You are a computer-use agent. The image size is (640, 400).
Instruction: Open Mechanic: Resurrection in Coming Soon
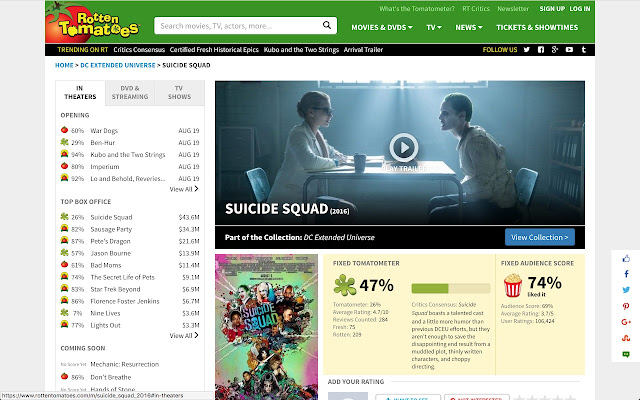pos(124,364)
